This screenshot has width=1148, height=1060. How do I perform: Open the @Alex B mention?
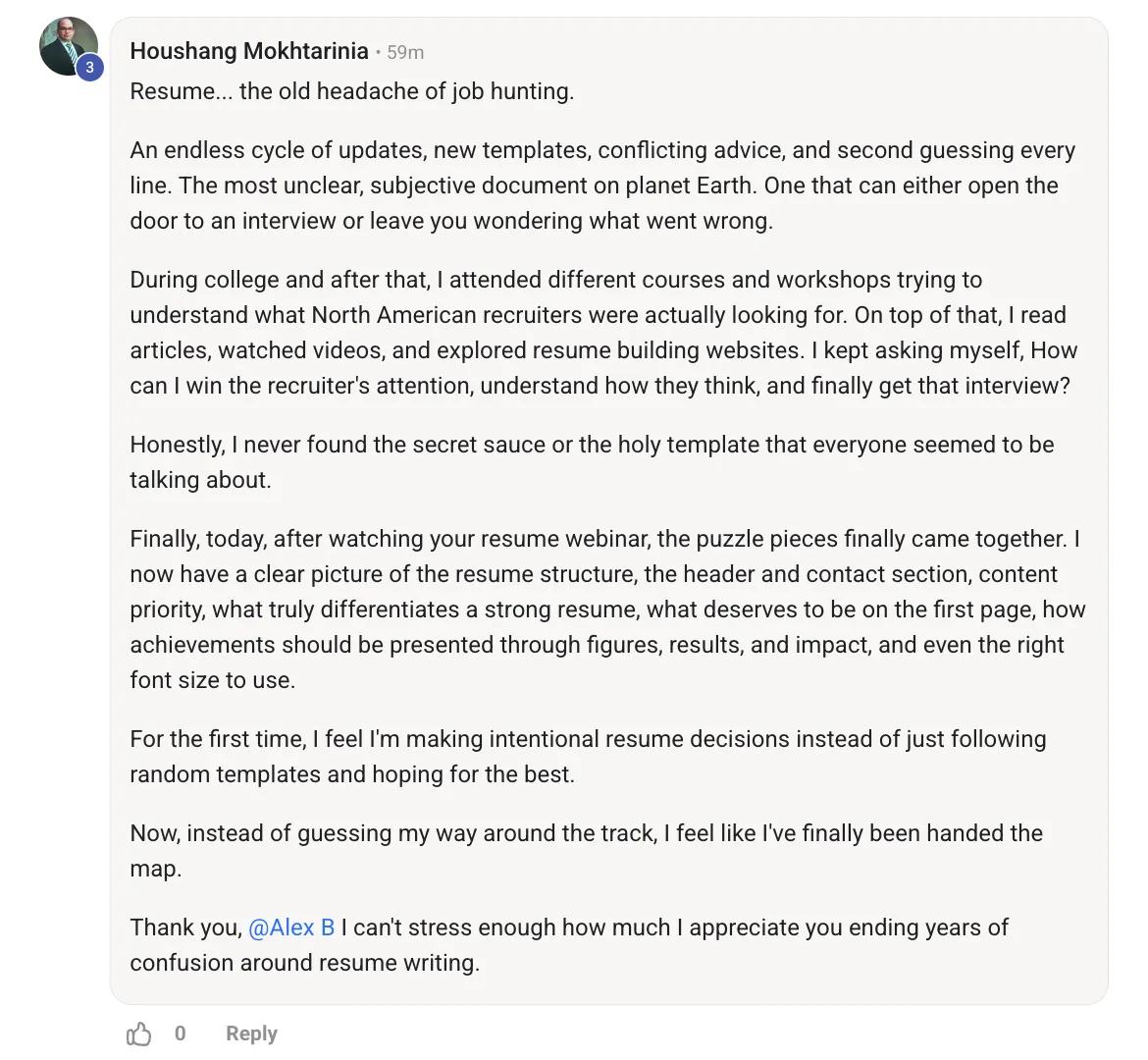pos(291,927)
